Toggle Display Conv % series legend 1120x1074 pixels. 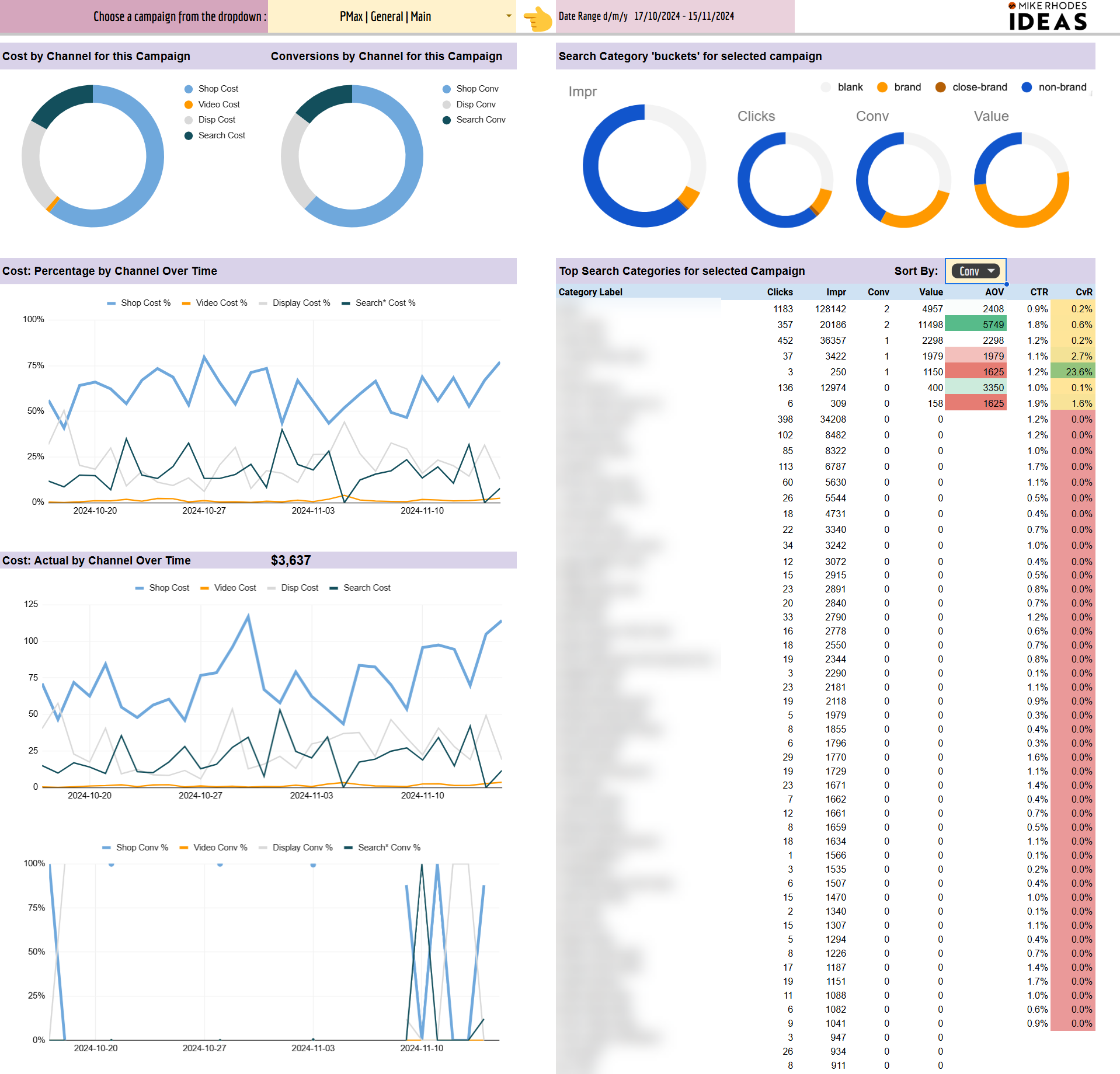pyautogui.click(x=295, y=848)
